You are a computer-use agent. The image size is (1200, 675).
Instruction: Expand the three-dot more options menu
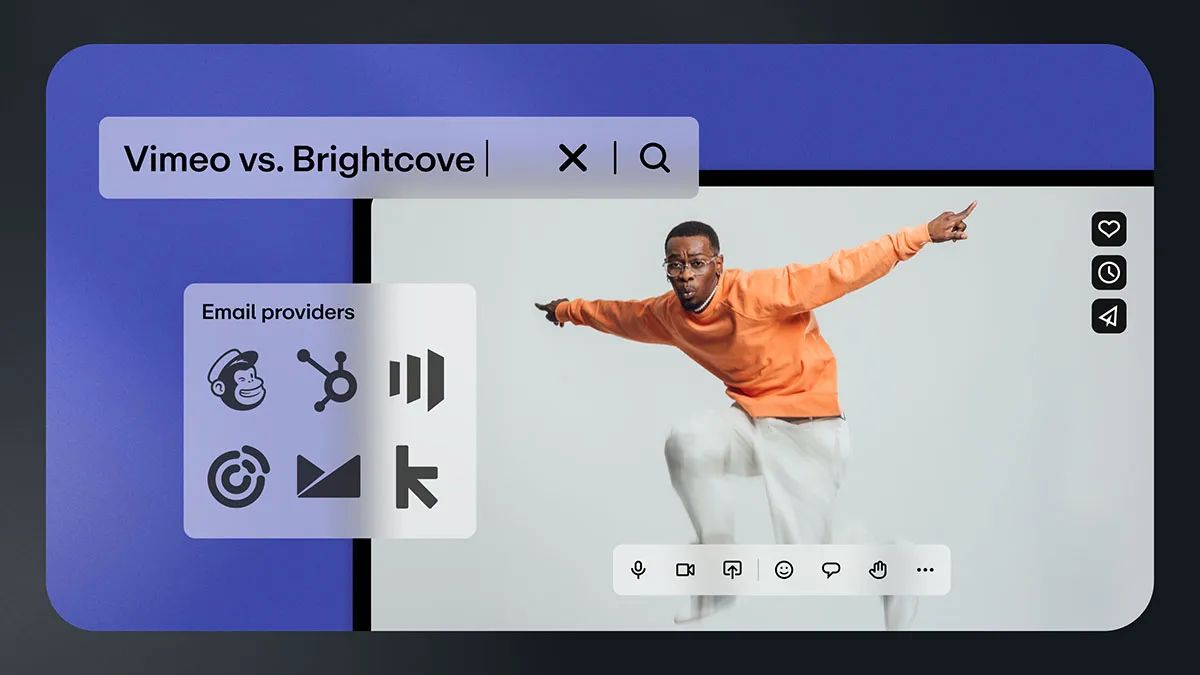click(925, 570)
